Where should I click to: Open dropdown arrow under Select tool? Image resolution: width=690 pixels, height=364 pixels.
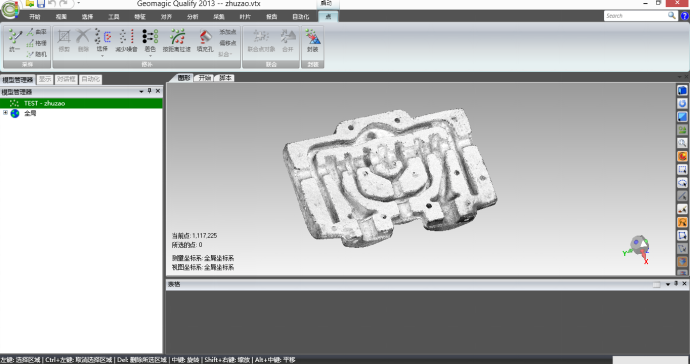click(103, 56)
